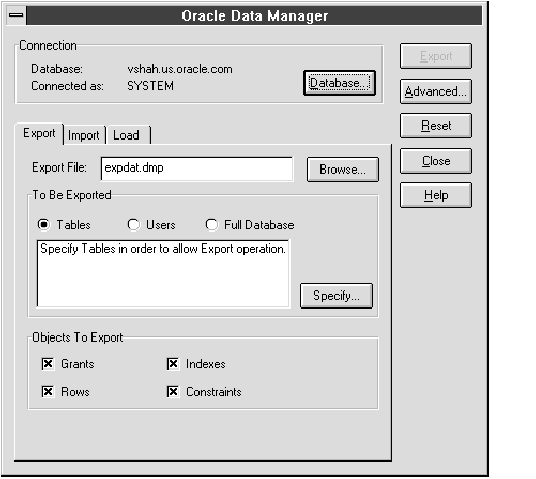Open the window system menu icon
The width and height of the screenshot is (536, 479).
(x=16, y=15)
